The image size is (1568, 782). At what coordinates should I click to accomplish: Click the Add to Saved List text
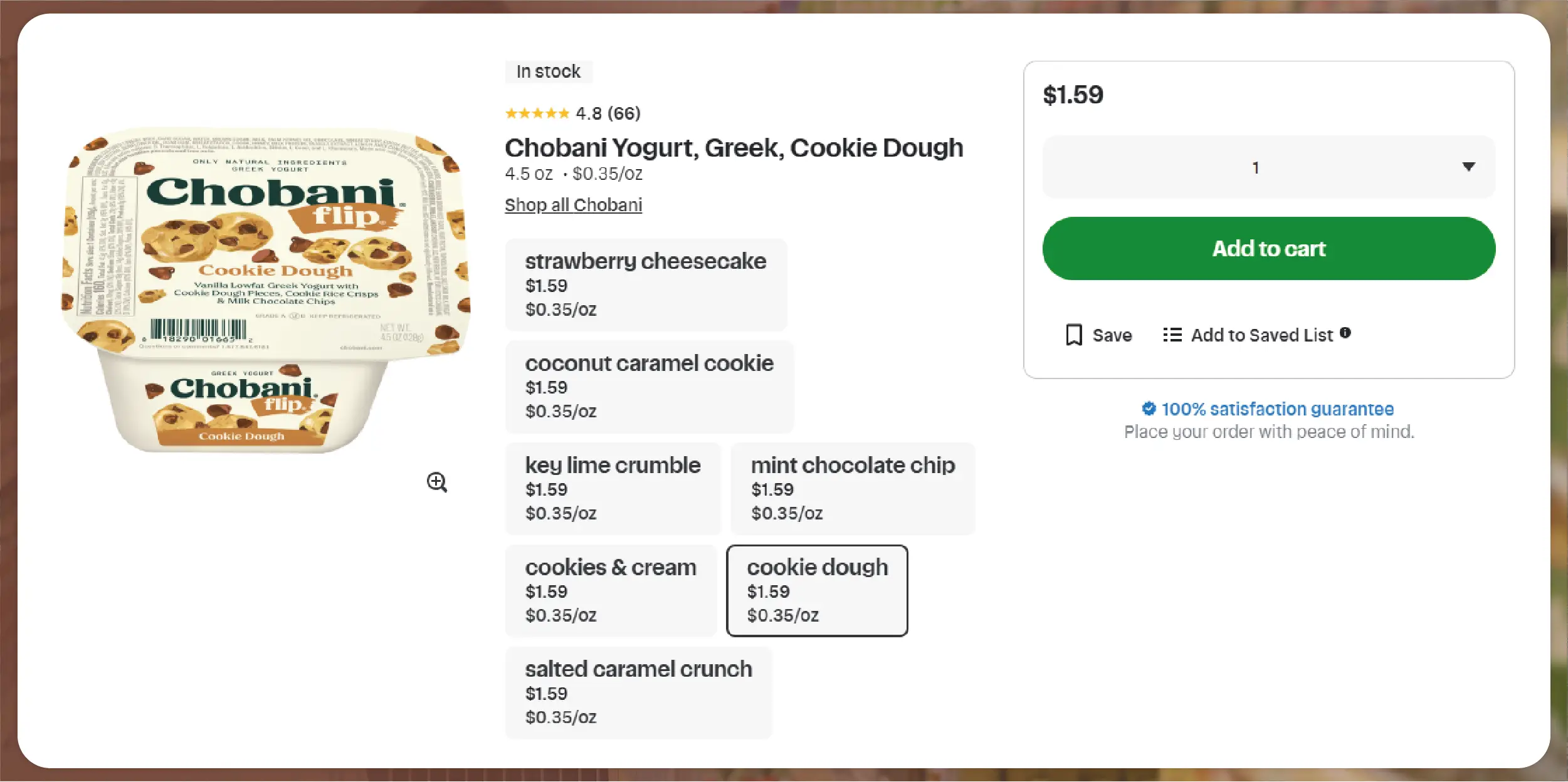(x=1261, y=335)
